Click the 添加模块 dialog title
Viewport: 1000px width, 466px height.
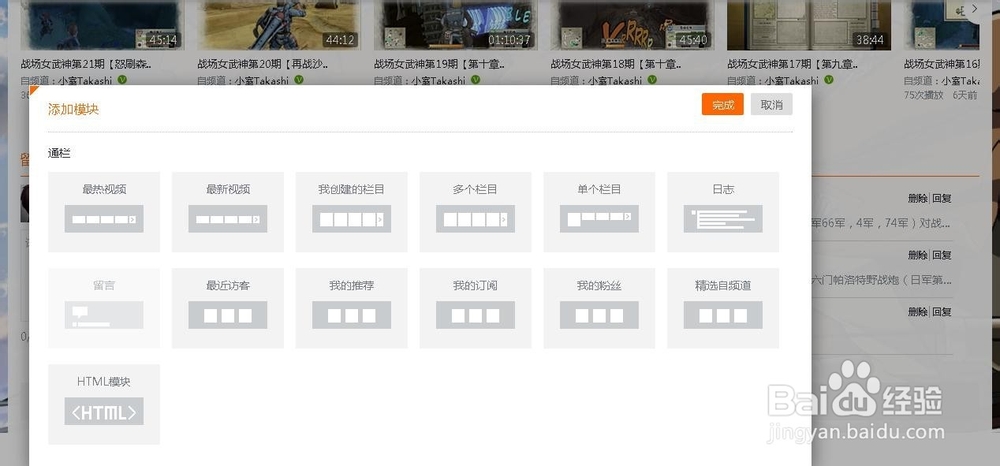(73, 109)
